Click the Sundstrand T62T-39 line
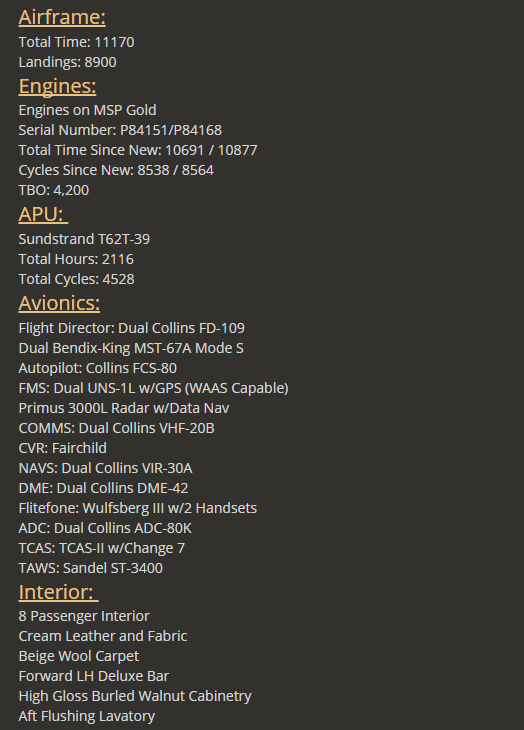Image resolution: width=524 pixels, height=730 pixels. pyautogui.click(x=84, y=239)
